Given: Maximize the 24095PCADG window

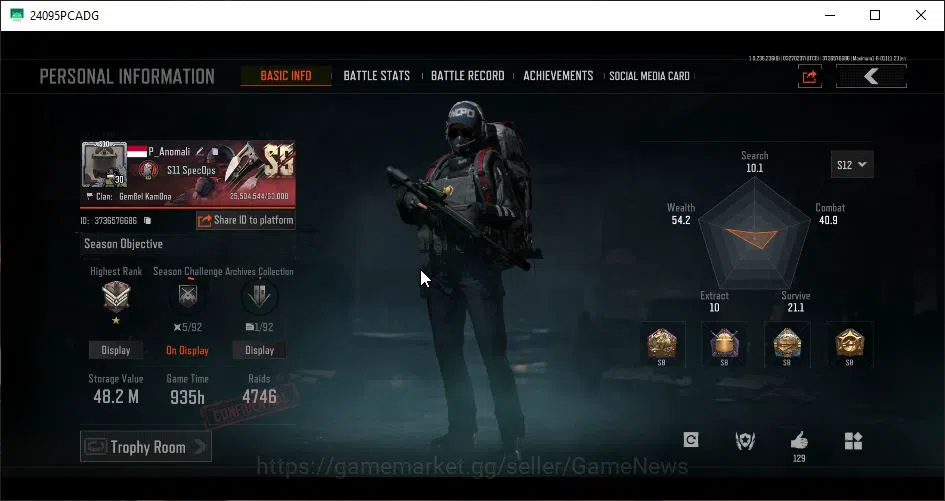Looking at the screenshot, I should [875, 15].
